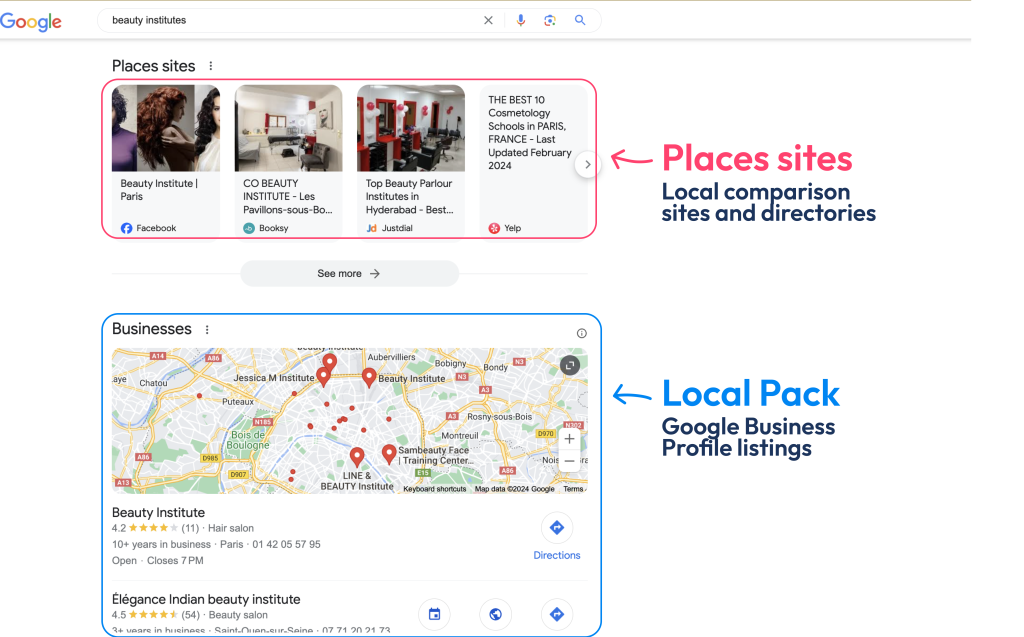Open the Beauty Institute | Paris card image
1024x637 pixels.
(166, 128)
